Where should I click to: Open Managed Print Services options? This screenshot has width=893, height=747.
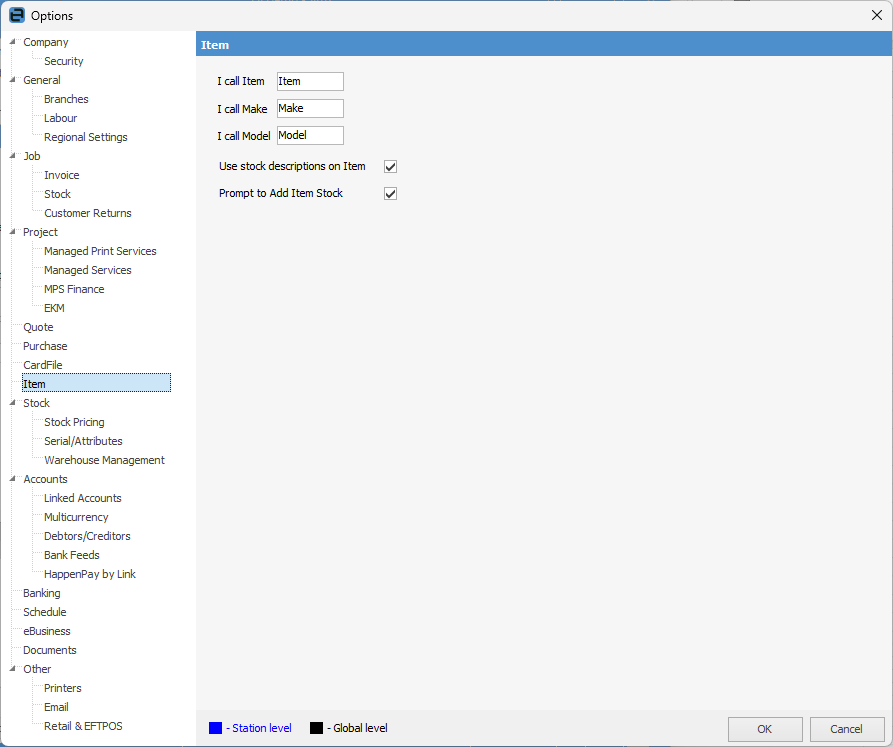[x=100, y=251]
